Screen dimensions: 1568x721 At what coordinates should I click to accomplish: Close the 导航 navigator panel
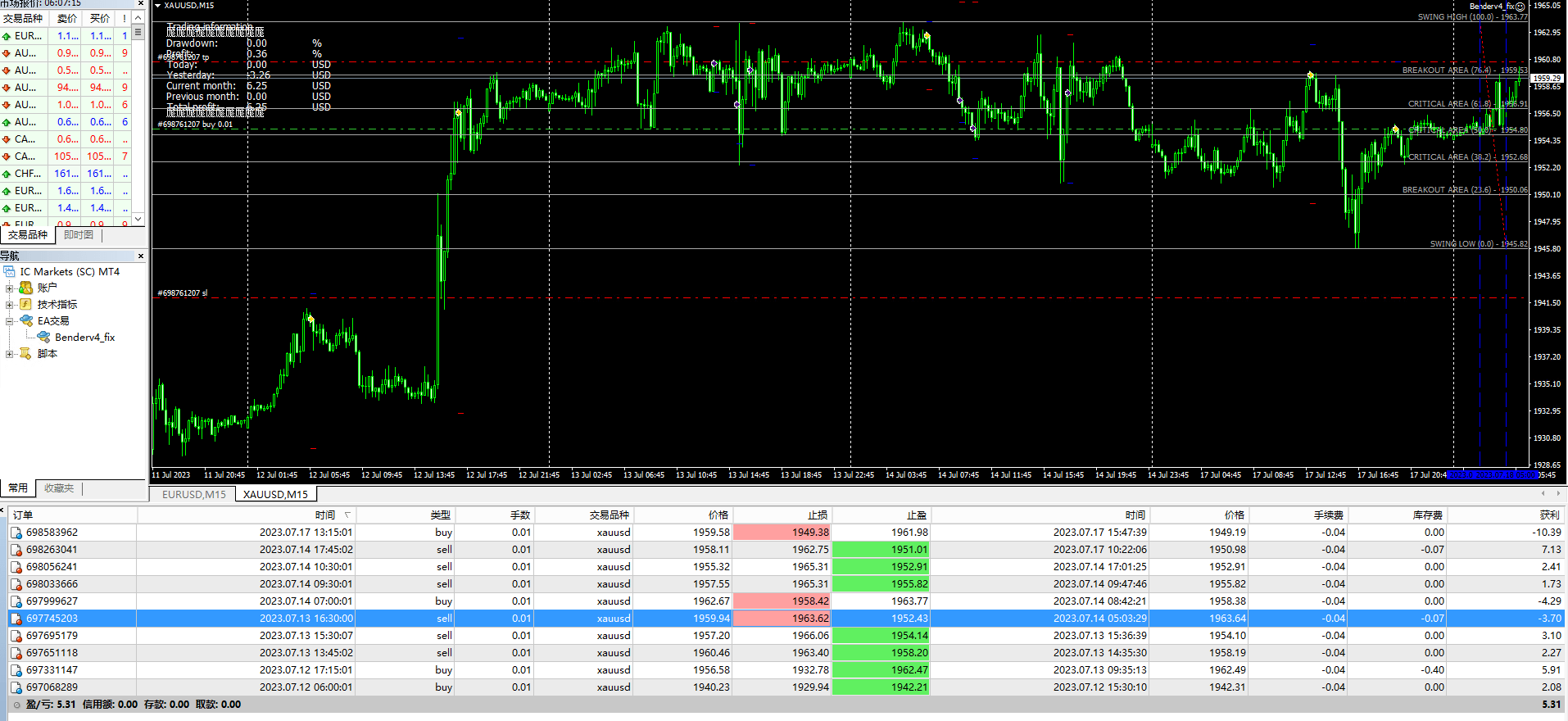(x=141, y=256)
